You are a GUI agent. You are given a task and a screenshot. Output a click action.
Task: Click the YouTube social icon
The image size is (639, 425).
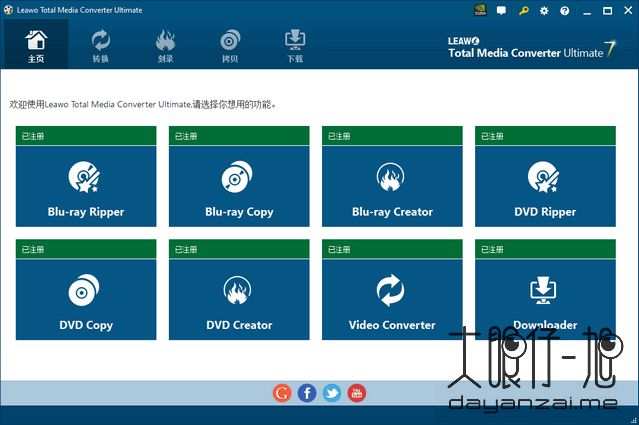[357, 393]
